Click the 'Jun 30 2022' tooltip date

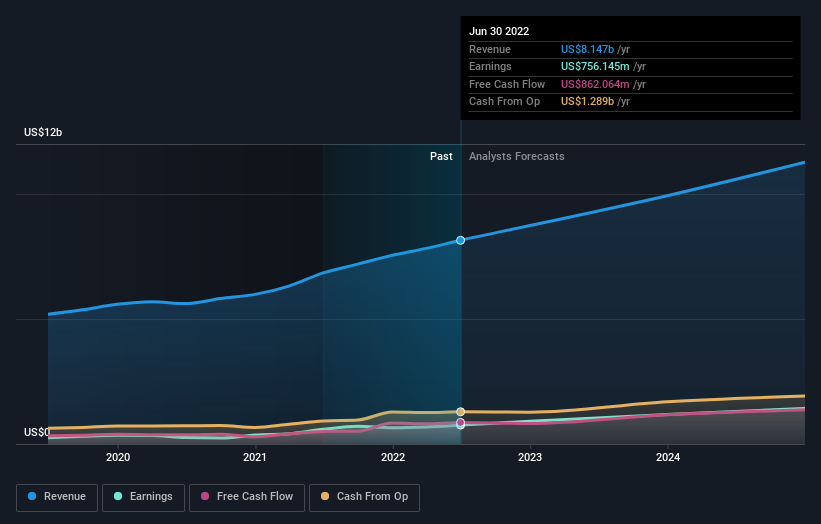[x=499, y=31]
